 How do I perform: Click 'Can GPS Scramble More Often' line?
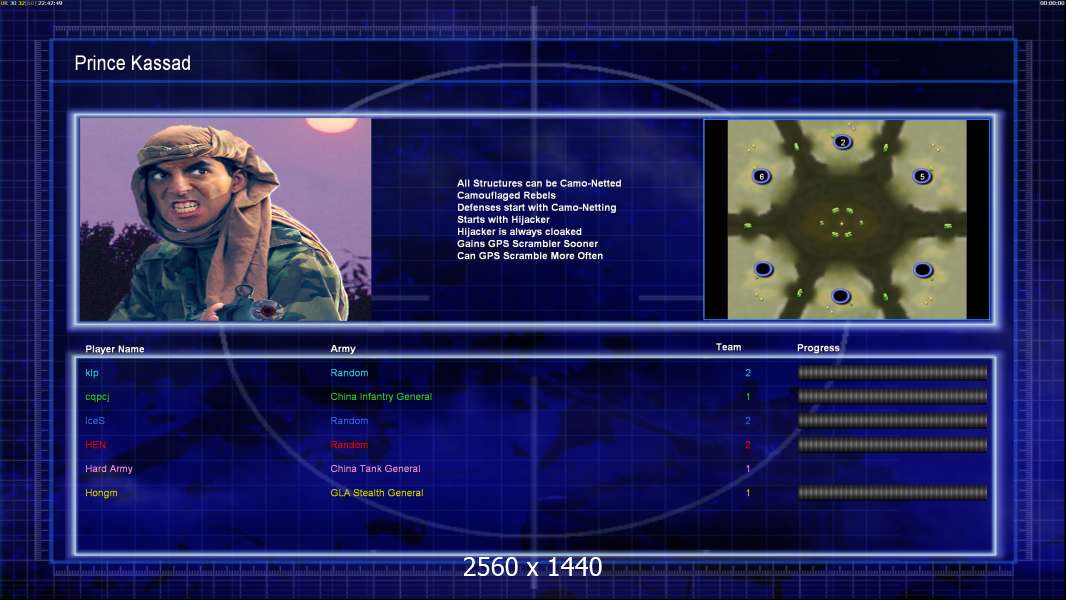(530, 256)
